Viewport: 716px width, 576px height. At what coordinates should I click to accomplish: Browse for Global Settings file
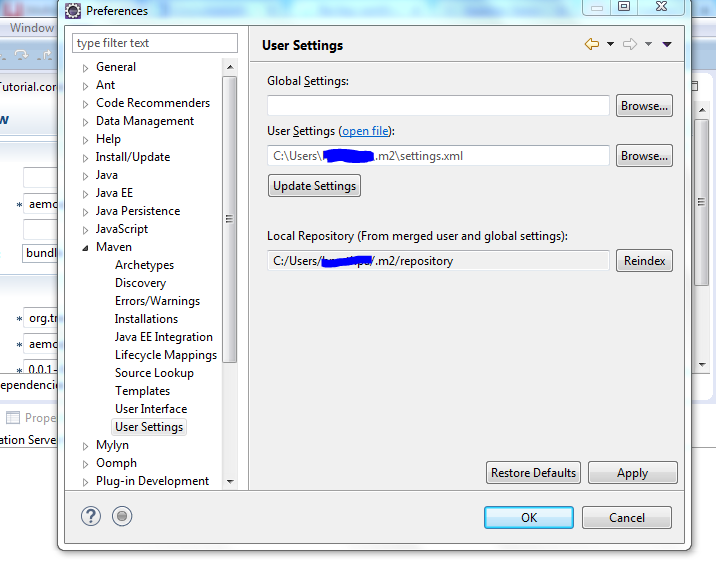(x=644, y=106)
